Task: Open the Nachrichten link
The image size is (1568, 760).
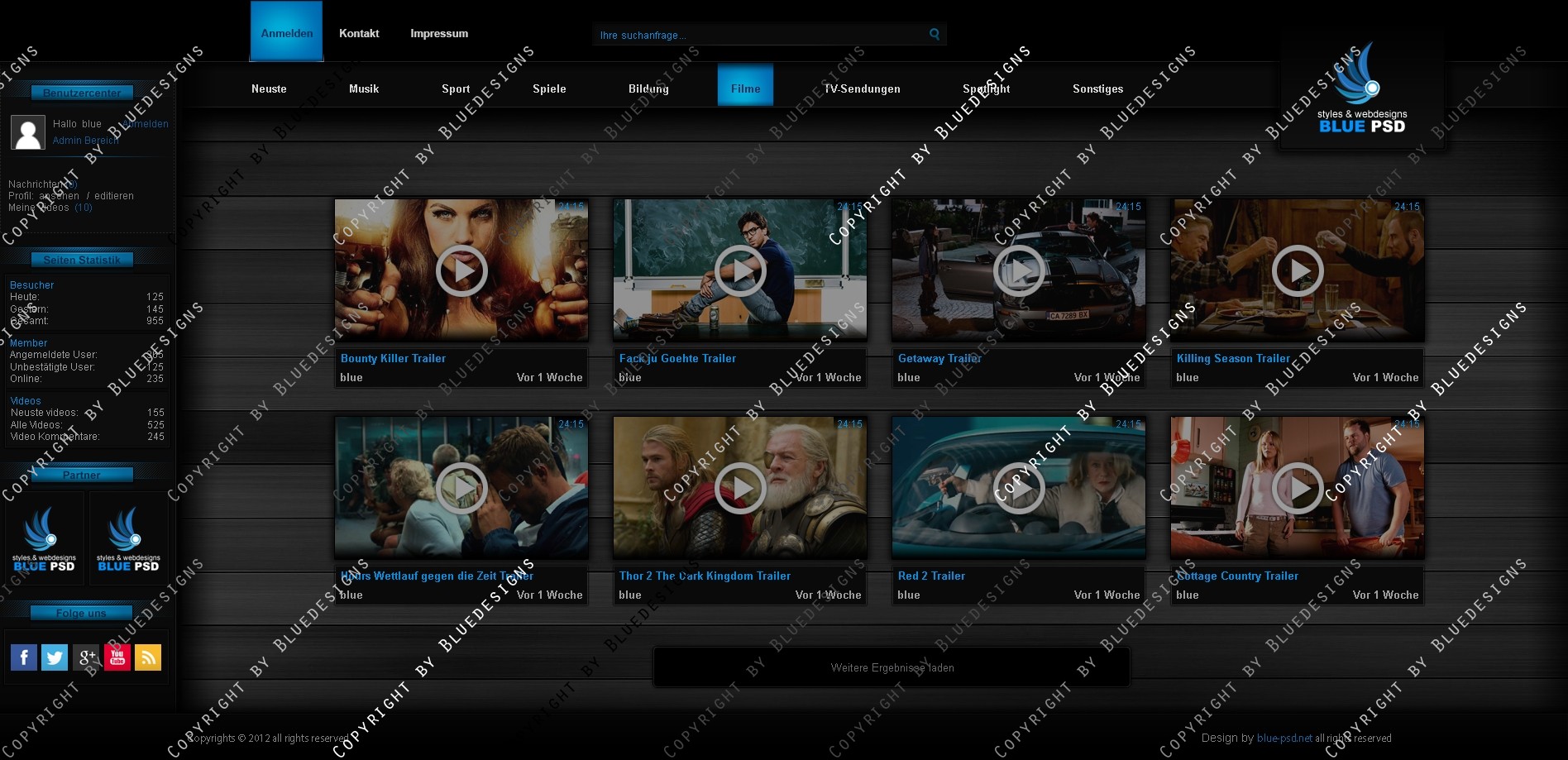Action: coord(43,184)
